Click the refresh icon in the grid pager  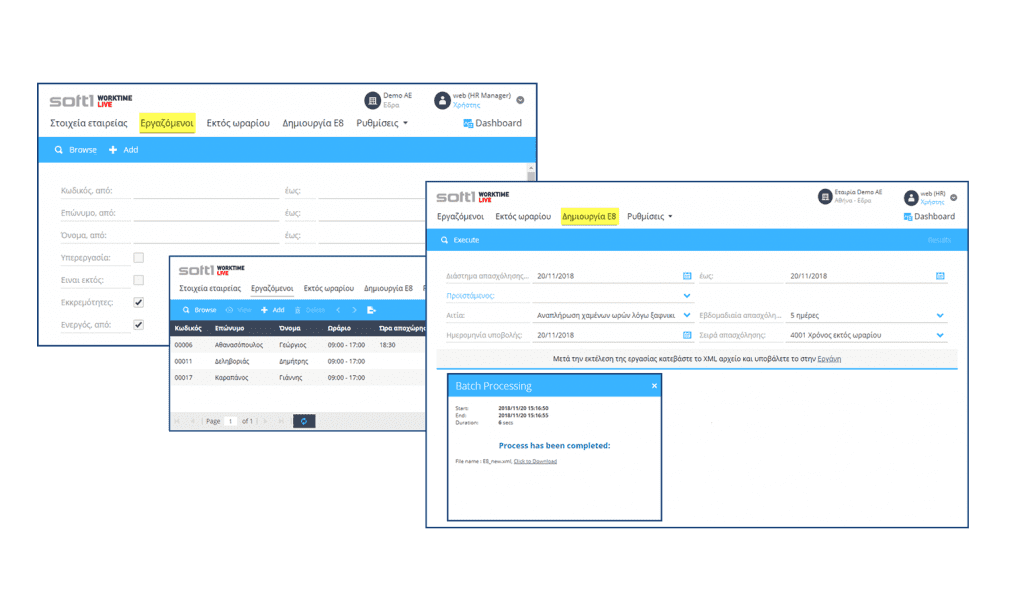click(x=304, y=421)
